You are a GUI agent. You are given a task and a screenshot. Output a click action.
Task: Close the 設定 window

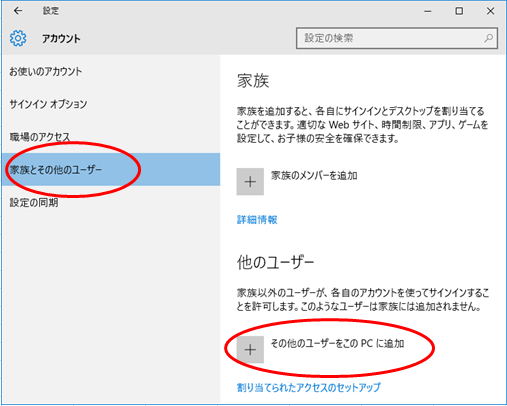(490, 11)
